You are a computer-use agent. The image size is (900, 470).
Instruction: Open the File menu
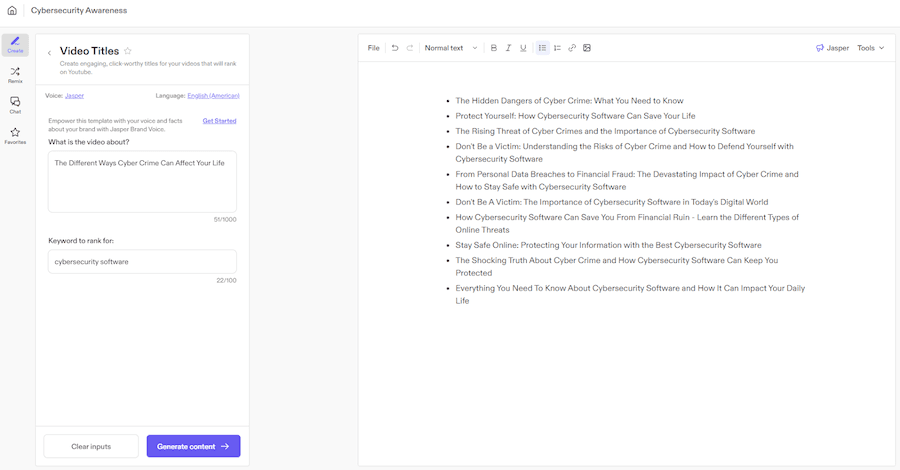373,48
